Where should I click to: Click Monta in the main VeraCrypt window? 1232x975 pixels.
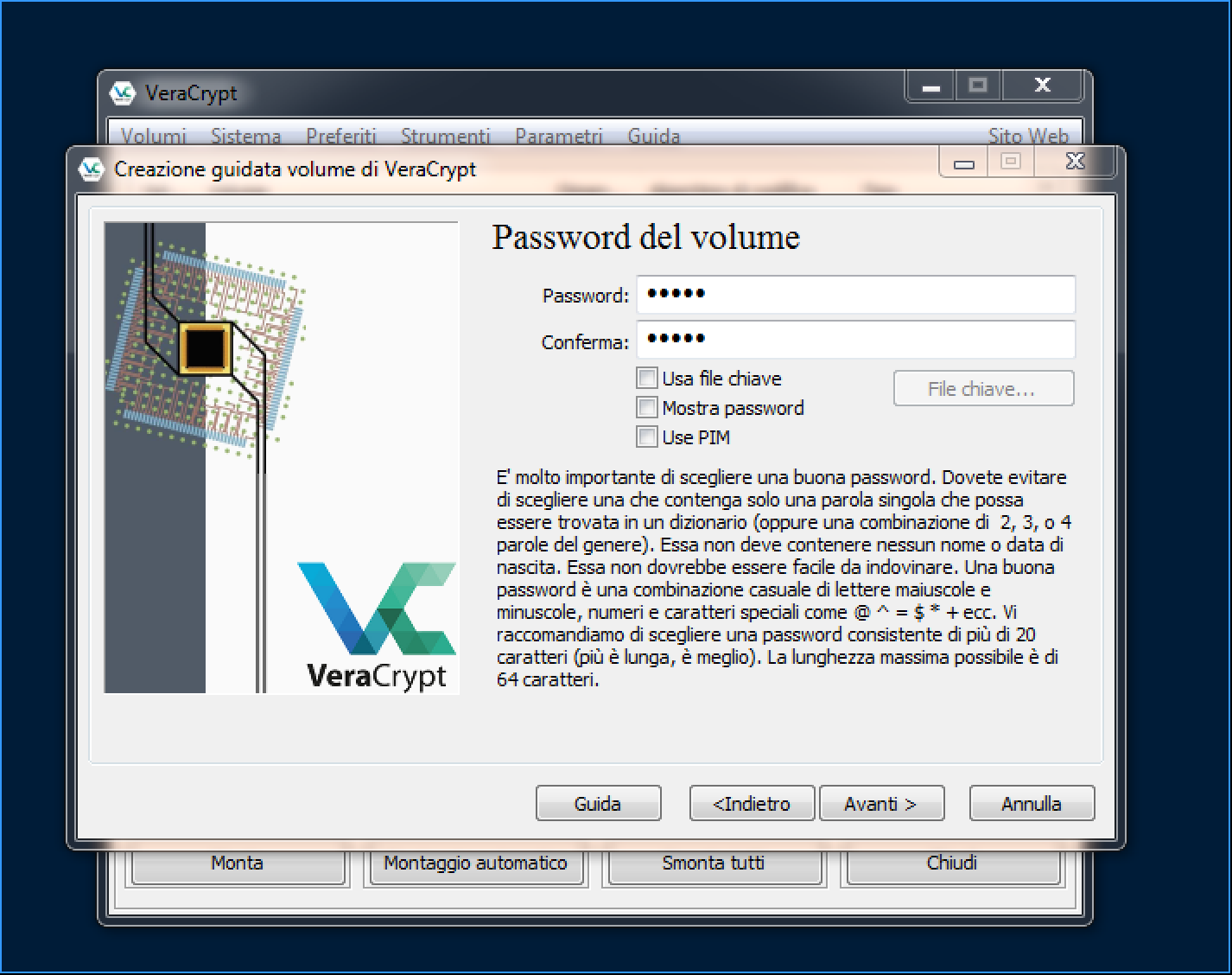(x=237, y=865)
